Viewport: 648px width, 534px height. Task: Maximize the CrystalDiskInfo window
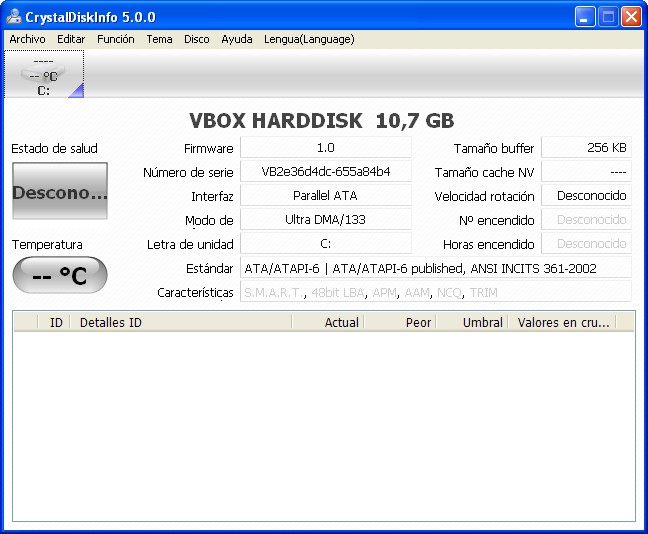click(x=608, y=17)
